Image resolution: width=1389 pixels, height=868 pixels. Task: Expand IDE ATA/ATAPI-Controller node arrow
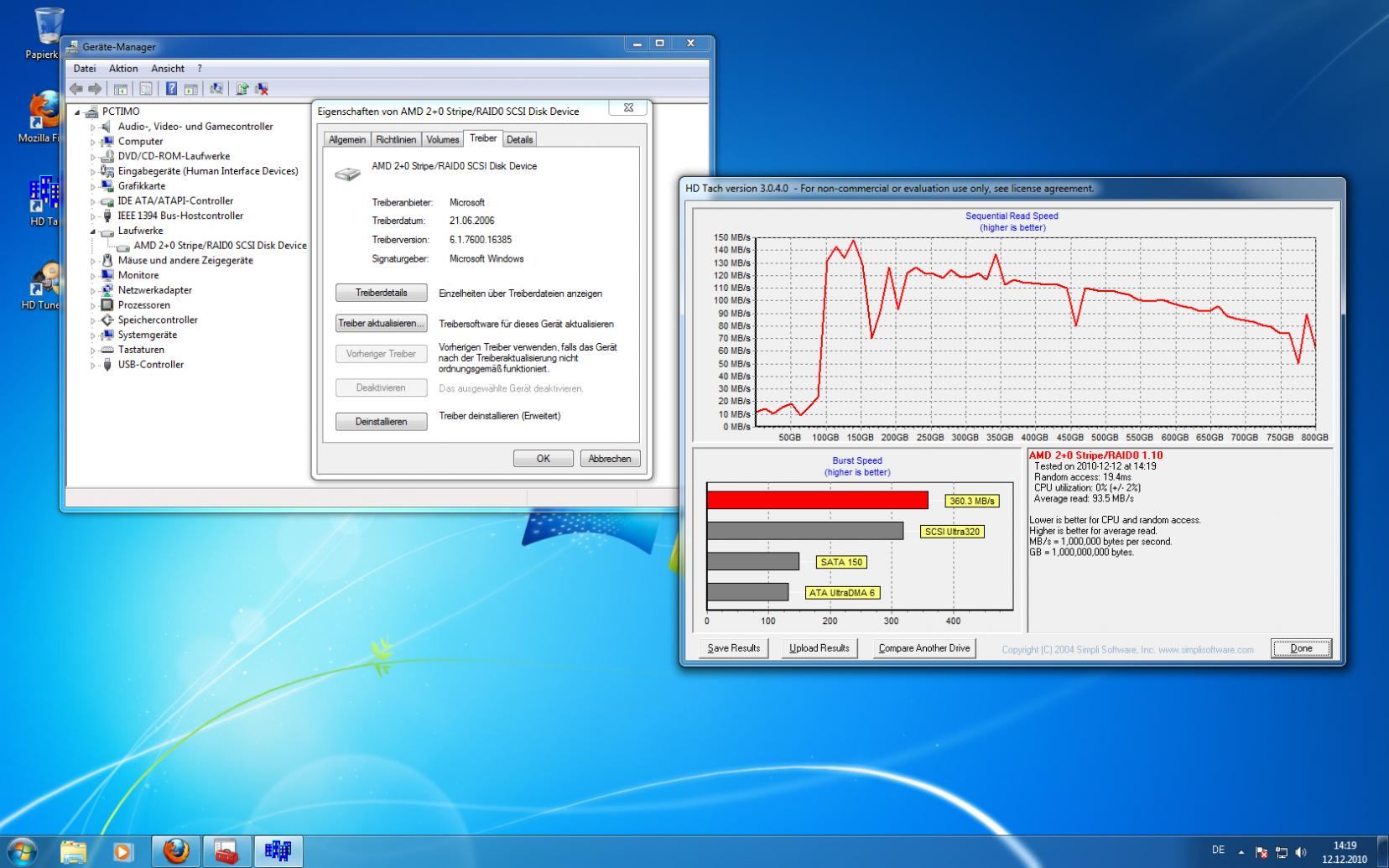[x=93, y=201]
